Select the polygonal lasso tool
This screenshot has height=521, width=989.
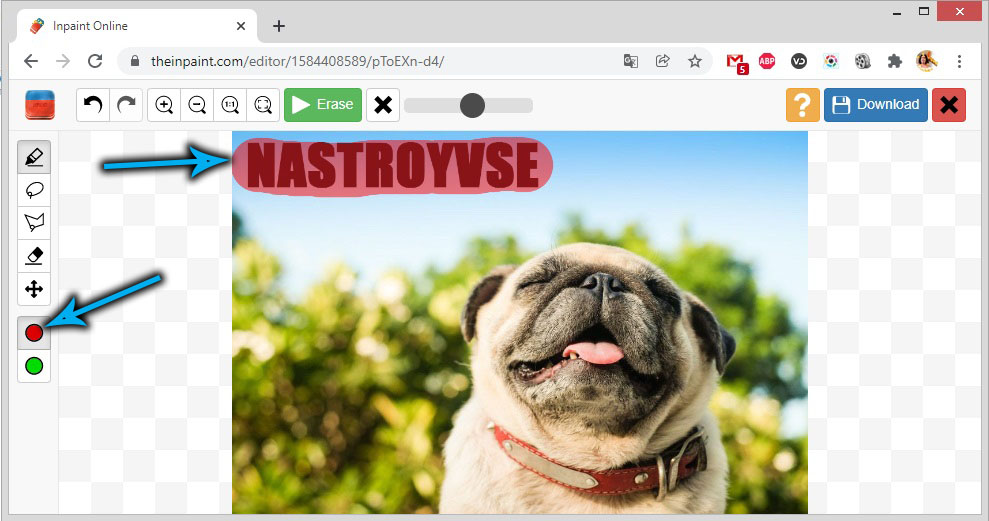(x=34, y=223)
